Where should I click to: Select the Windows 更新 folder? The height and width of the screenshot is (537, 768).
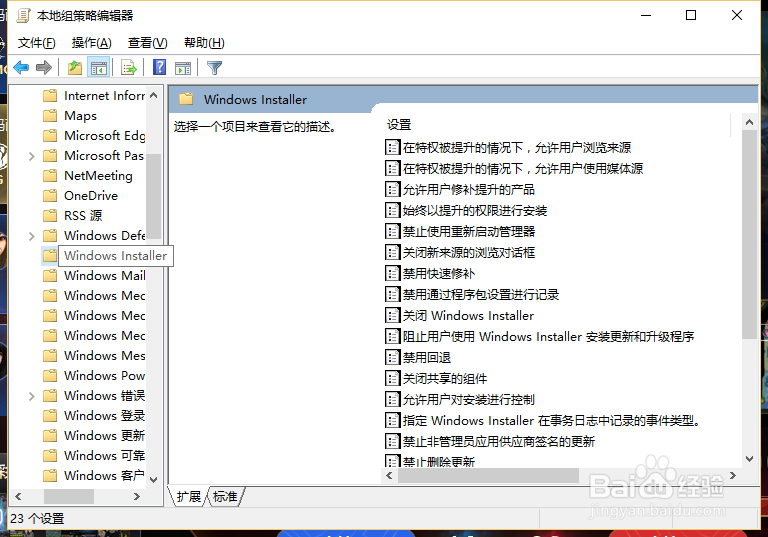pyautogui.click(x=94, y=436)
